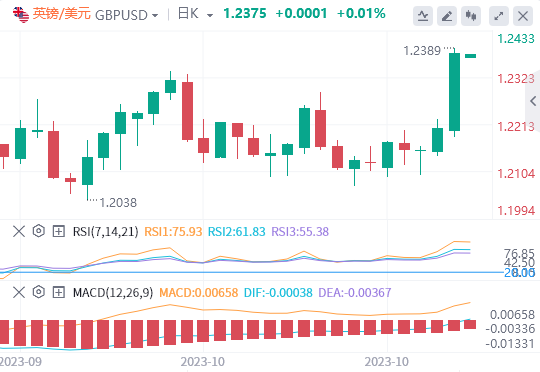Click the RSI2:61.83 value
The height and width of the screenshot is (372, 540).
coord(237,231)
